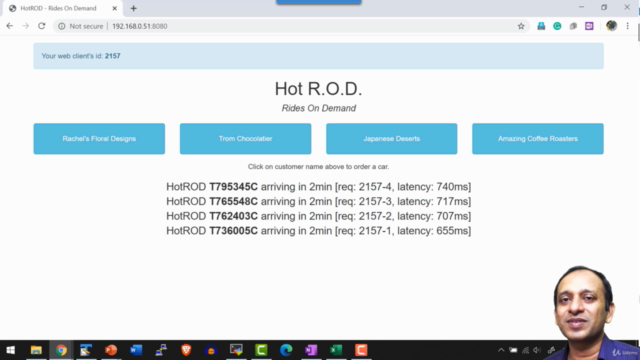
Task: Open PowerPoint from the taskbar
Action: (111, 350)
